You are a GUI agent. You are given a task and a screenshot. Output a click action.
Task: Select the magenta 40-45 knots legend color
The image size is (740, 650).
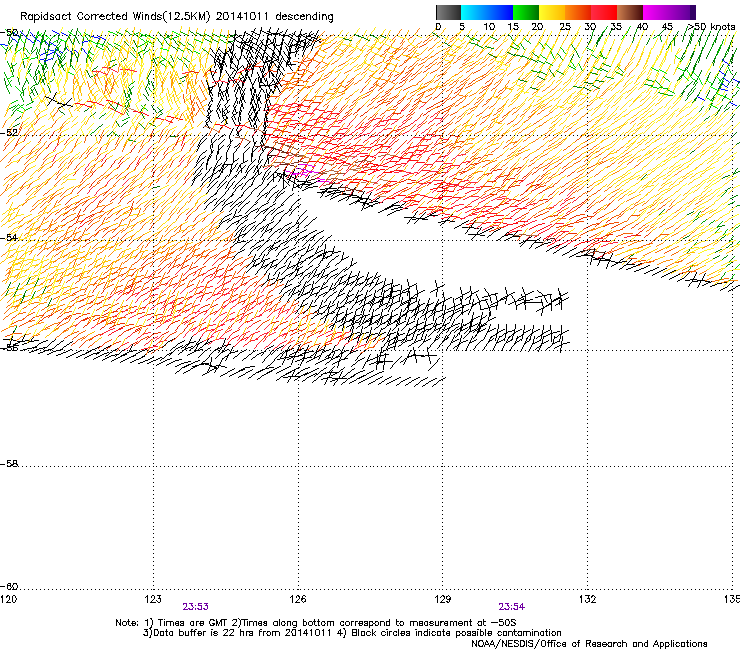(x=656, y=12)
